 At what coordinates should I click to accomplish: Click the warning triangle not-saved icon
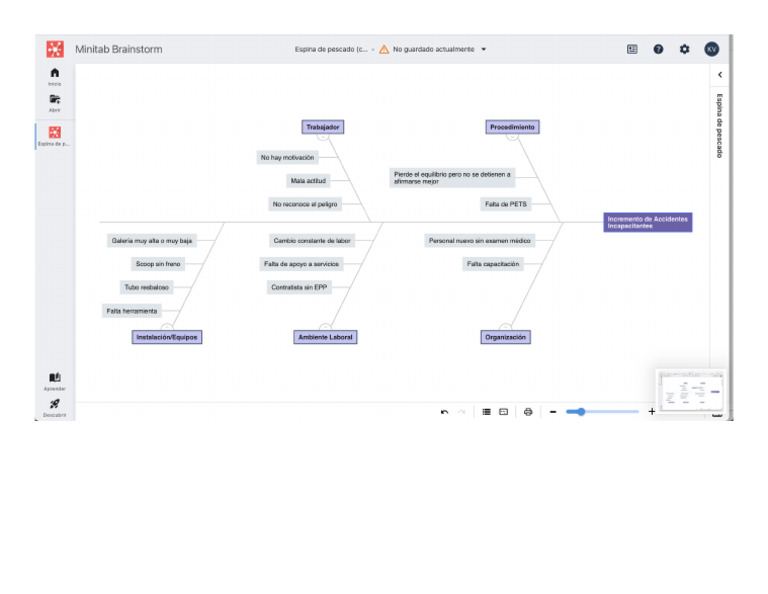[x=384, y=49]
